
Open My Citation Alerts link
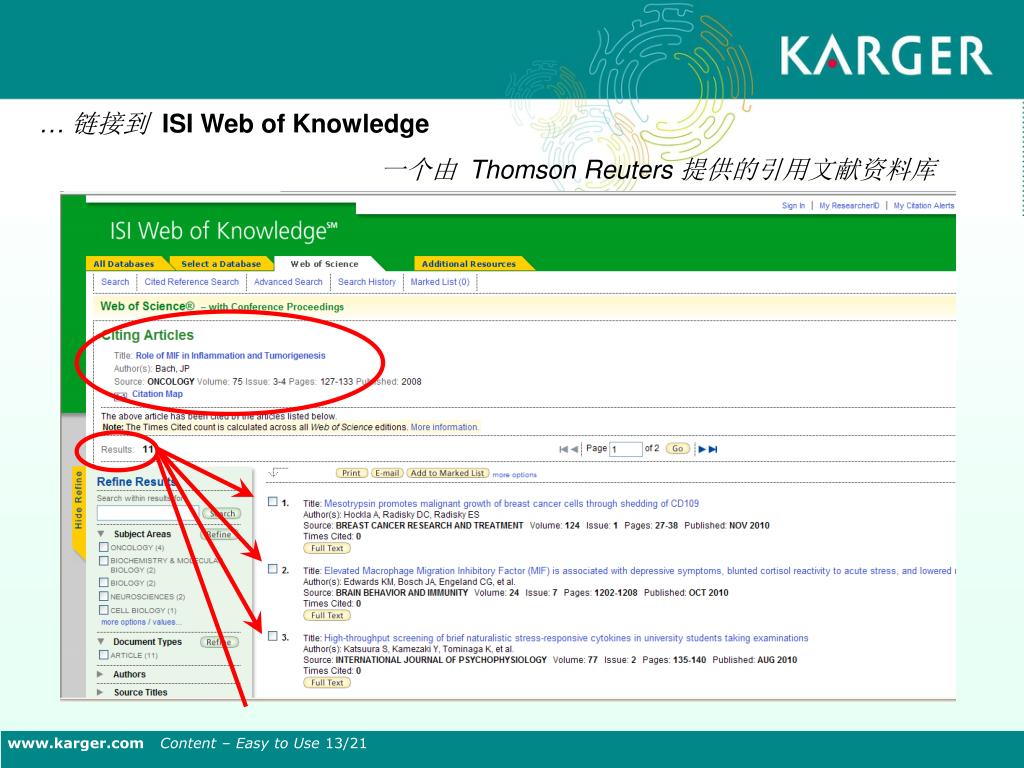click(924, 206)
